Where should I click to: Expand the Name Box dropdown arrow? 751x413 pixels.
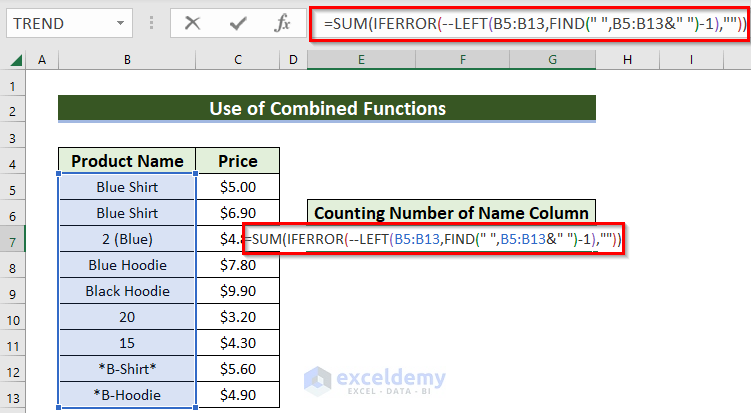120,23
